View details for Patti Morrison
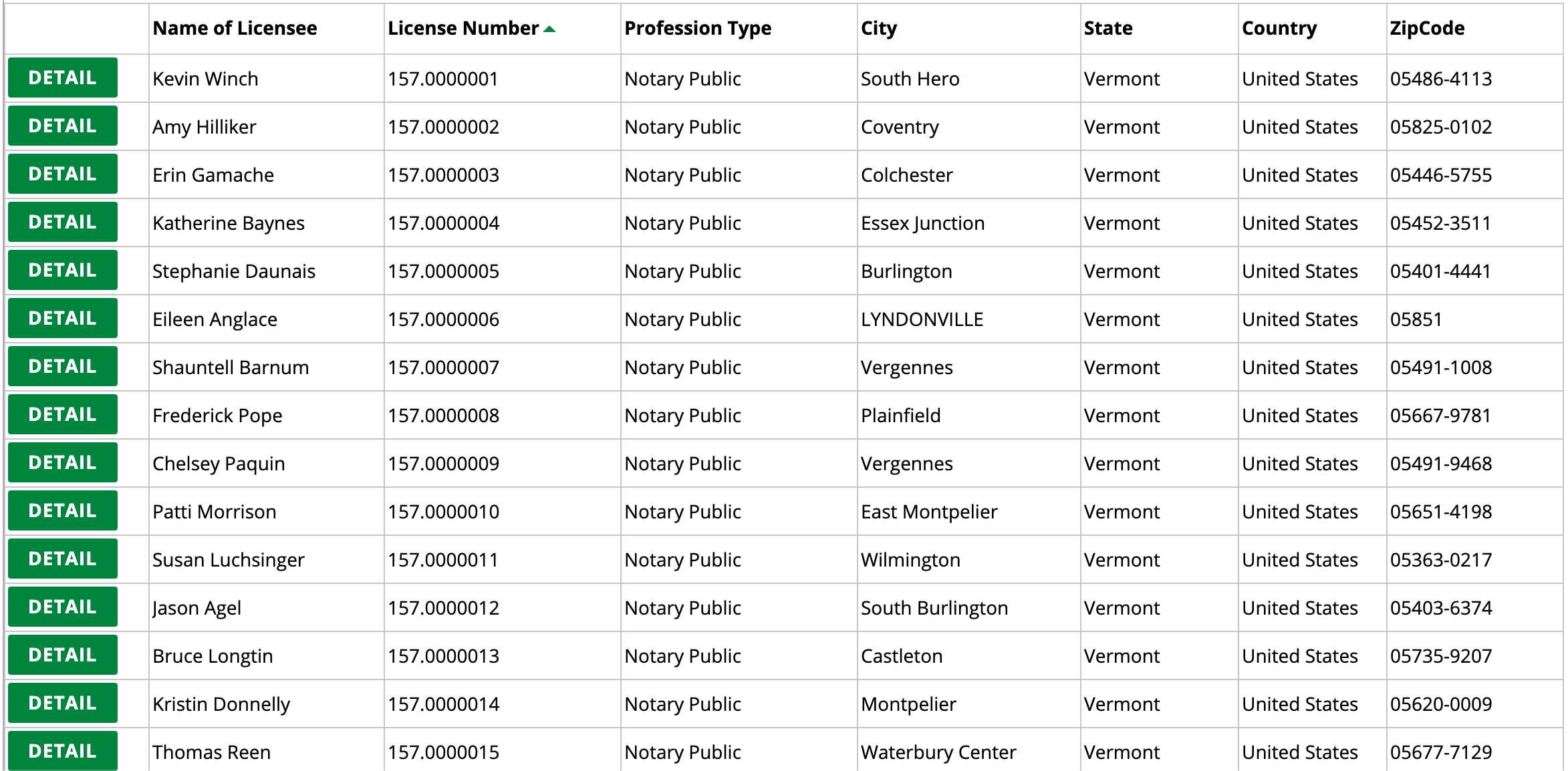 [x=61, y=510]
